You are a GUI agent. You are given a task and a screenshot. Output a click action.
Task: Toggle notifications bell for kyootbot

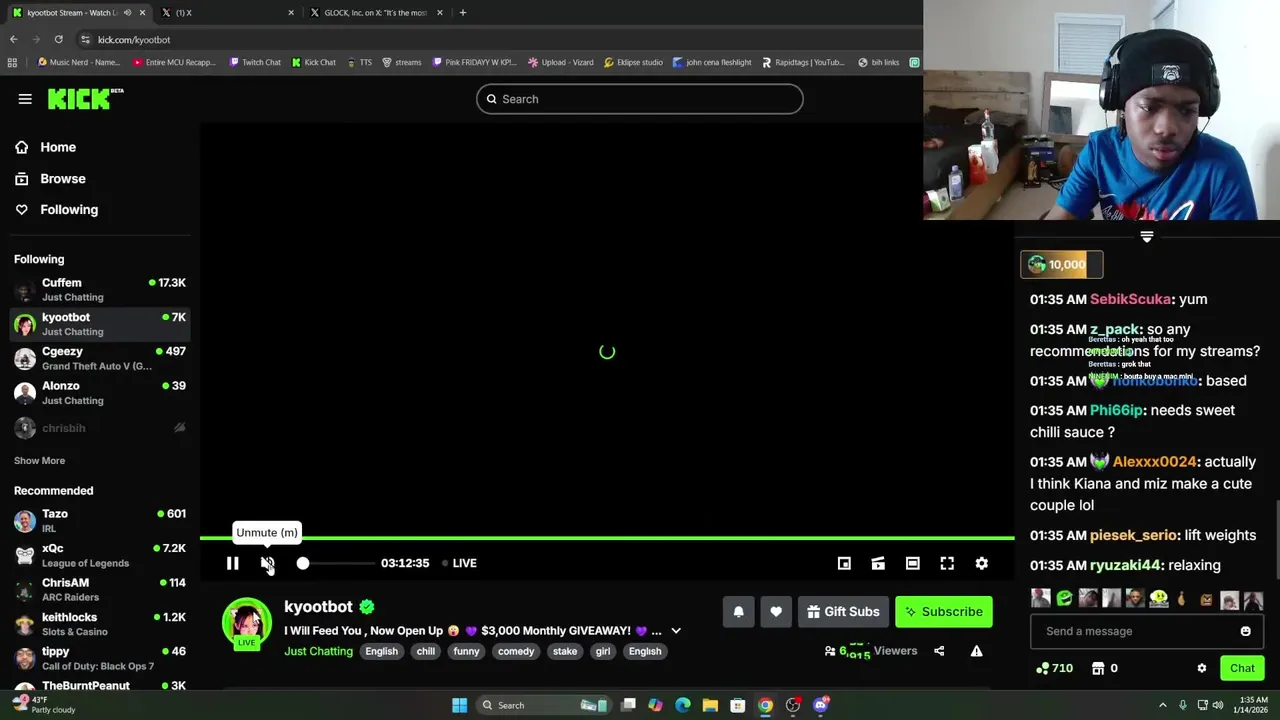click(738, 612)
